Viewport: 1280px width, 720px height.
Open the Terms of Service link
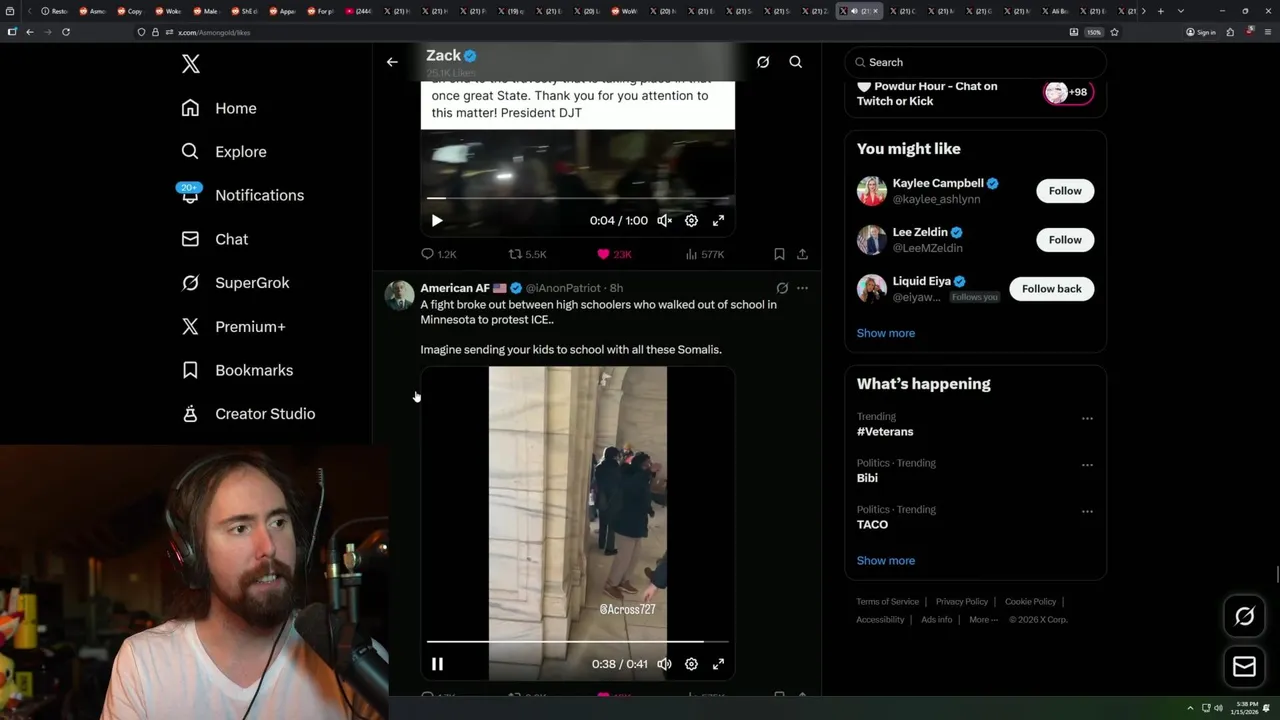click(x=887, y=602)
